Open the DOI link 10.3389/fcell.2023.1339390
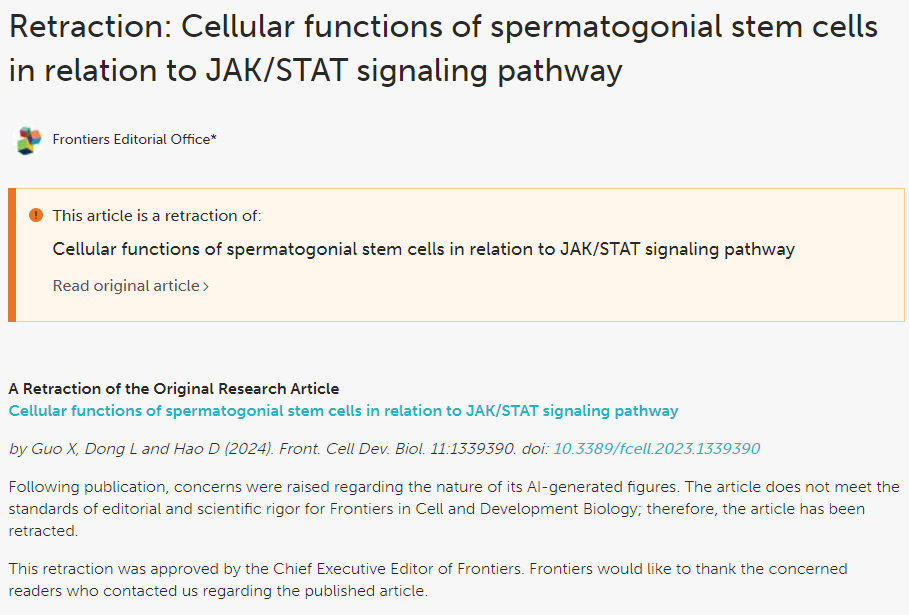 click(657, 449)
